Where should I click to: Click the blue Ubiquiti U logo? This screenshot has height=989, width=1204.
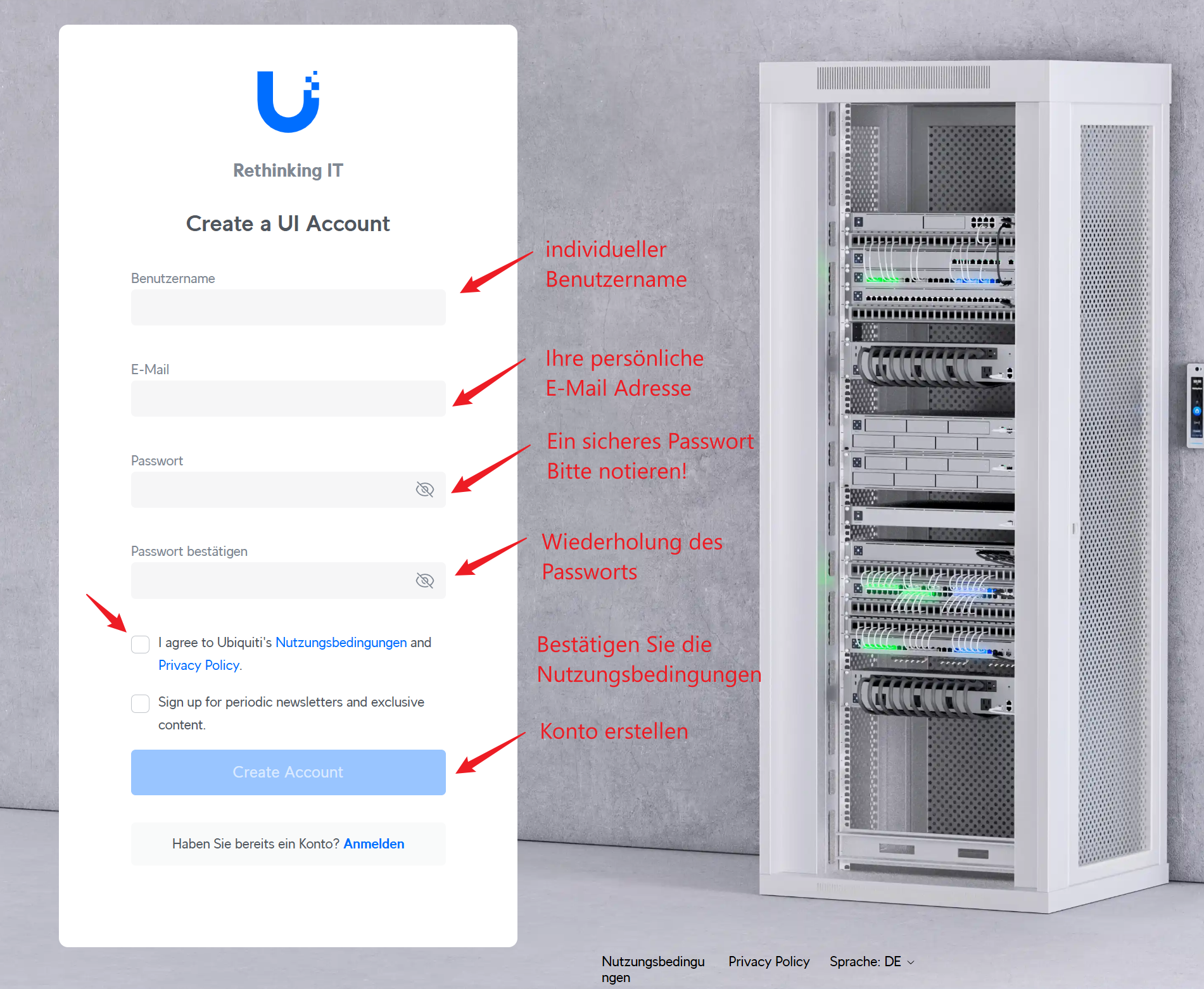pyautogui.click(x=288, y=102)
